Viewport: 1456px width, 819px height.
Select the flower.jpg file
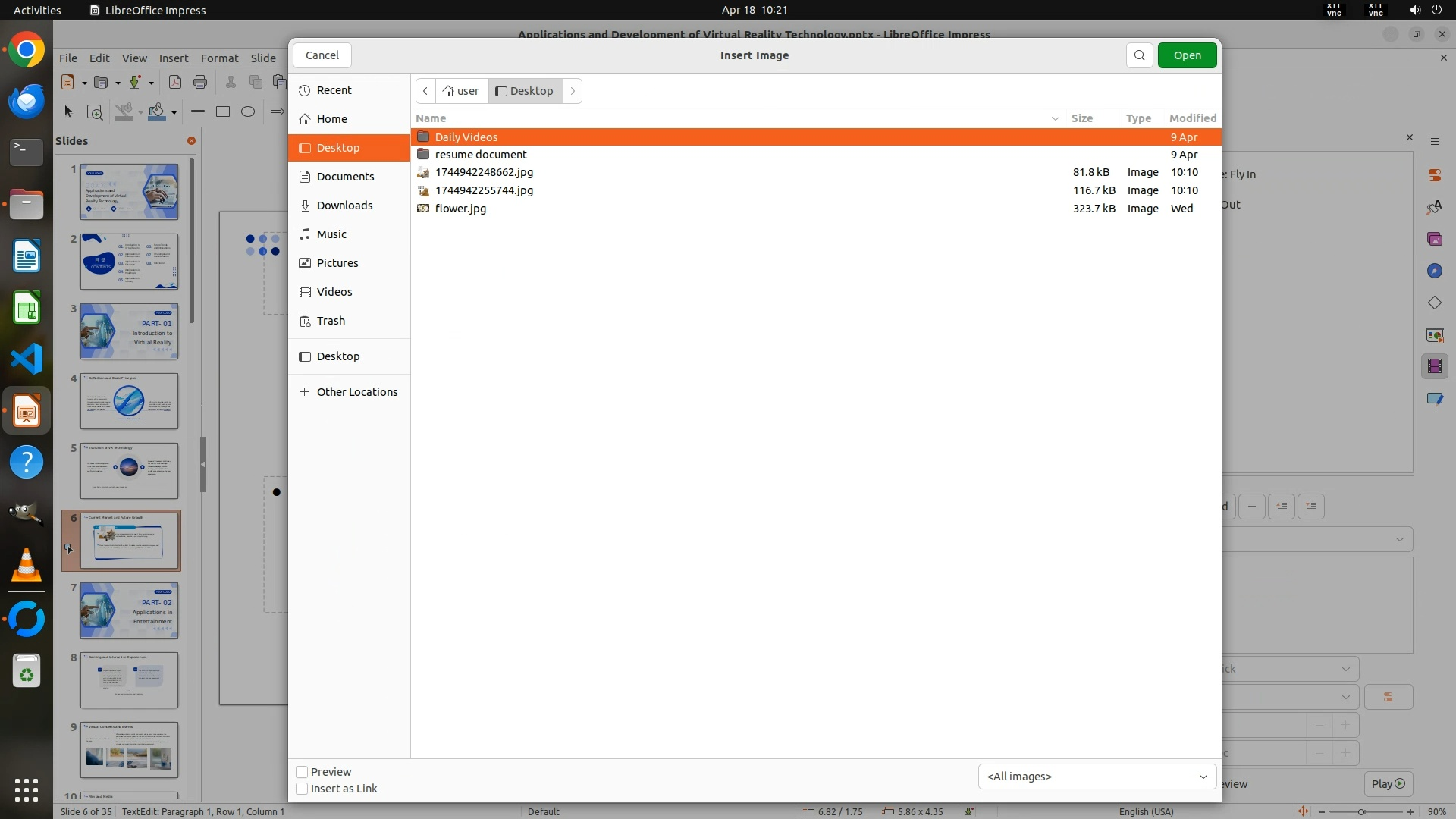click(x=460, y=209)
